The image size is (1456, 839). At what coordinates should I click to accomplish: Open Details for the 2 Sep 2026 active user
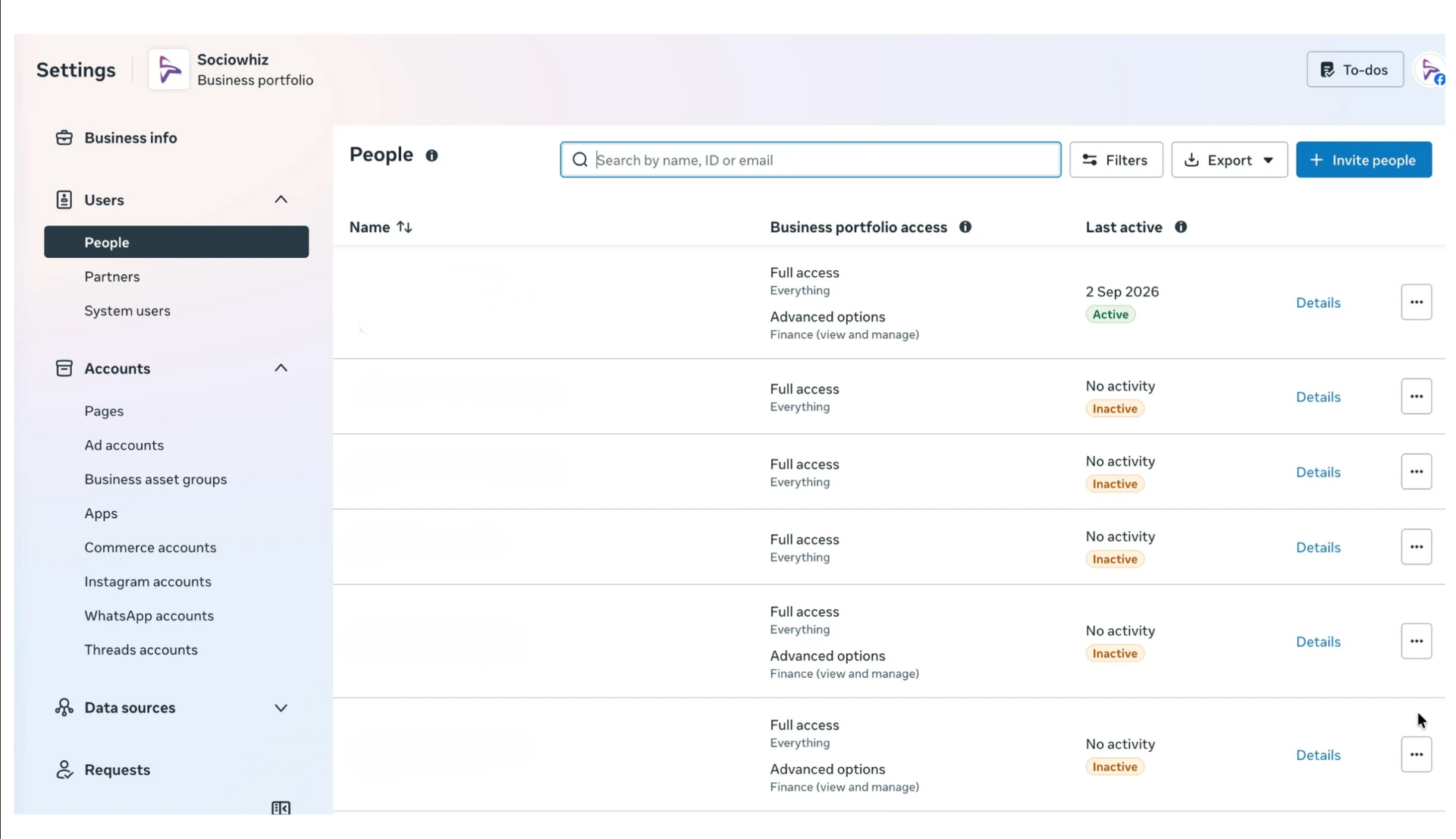click(1318, 303)
